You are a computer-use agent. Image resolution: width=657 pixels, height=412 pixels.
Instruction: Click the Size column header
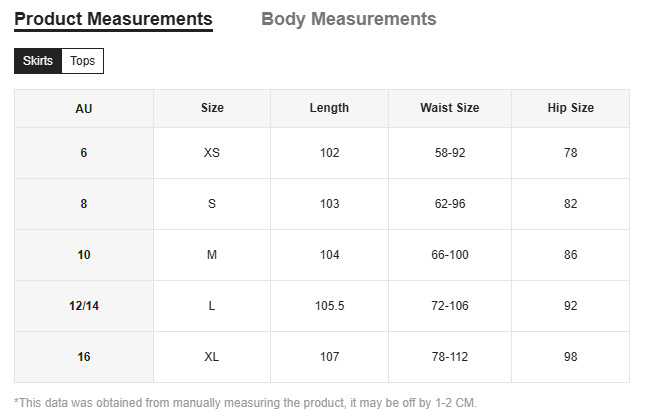(212, 108)
